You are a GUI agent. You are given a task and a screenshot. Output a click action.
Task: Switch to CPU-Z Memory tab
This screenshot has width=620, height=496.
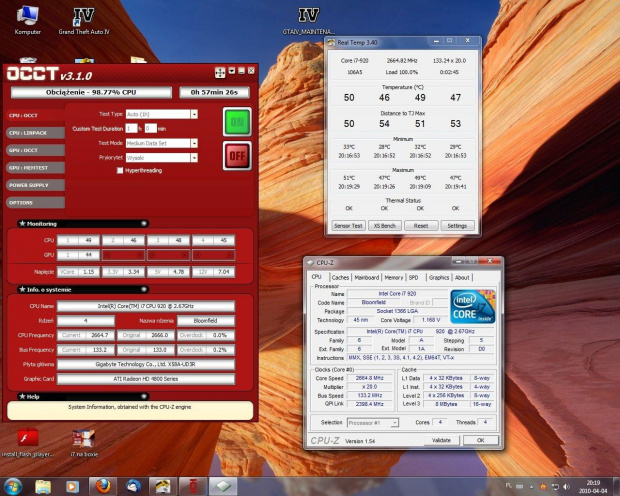pos(394,278)
